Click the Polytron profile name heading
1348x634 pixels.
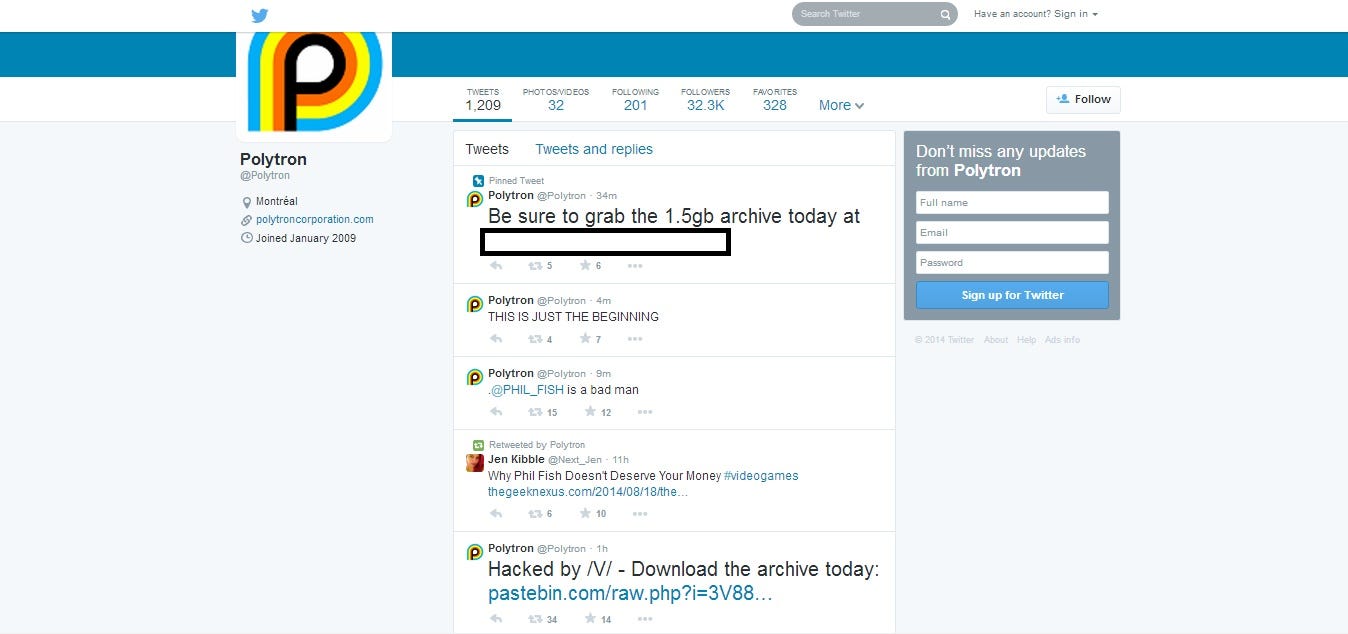click(x=273, y=159)
